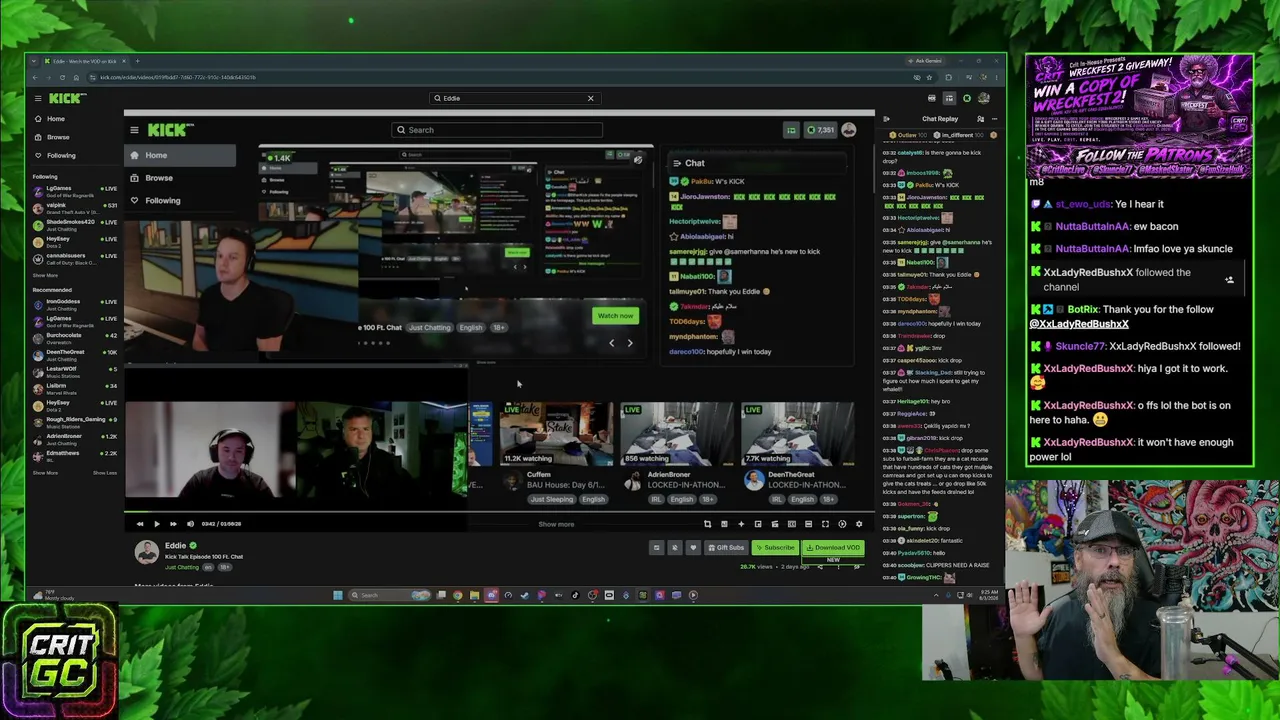Select Rough_Riders_Gaming in the Recommended list

click(75, 422)
